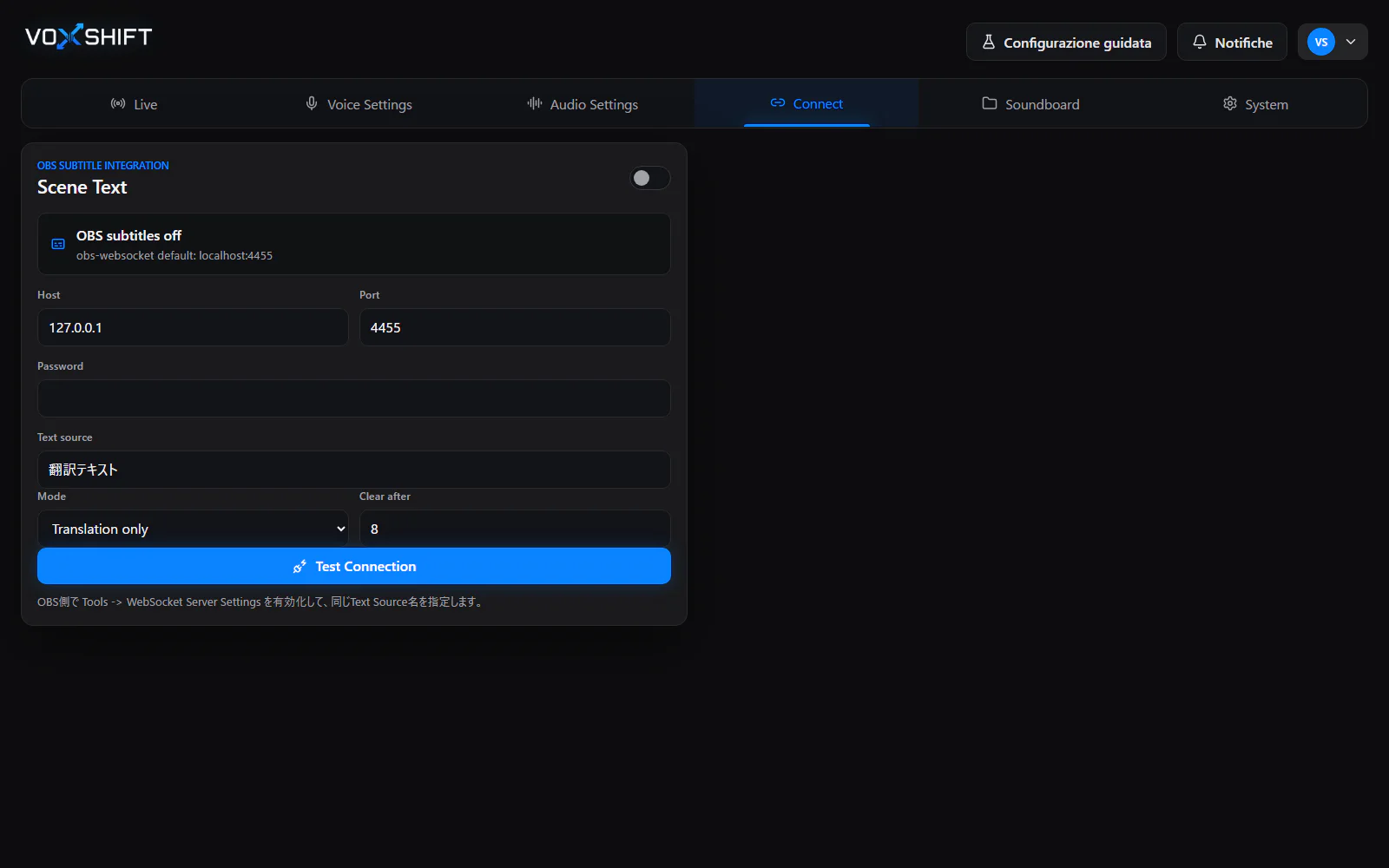Image resolution: width=1389 pixels, height=868 pixels.
Task: Open Configurazione guidata
Action: coord(1066,42)
